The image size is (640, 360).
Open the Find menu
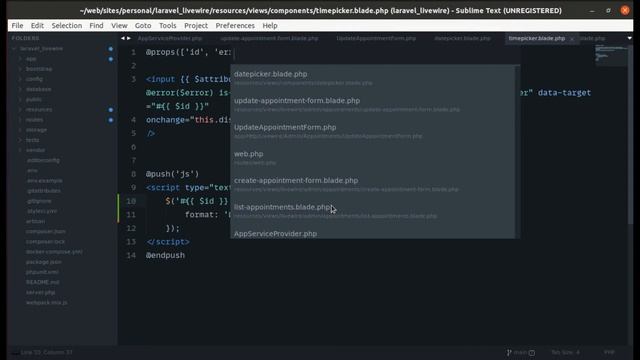(x=96, y=25)
